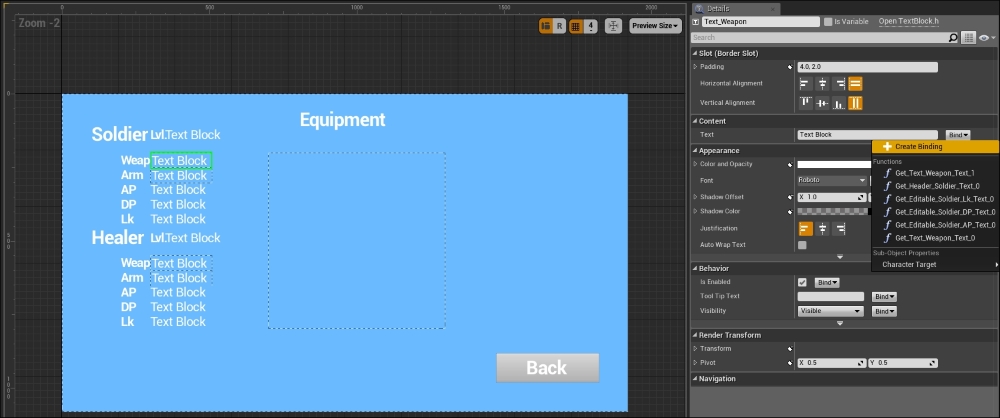Click the Shadow Color swatch
This screenshot has width=1000, height=418.
(x=834, y=211)
